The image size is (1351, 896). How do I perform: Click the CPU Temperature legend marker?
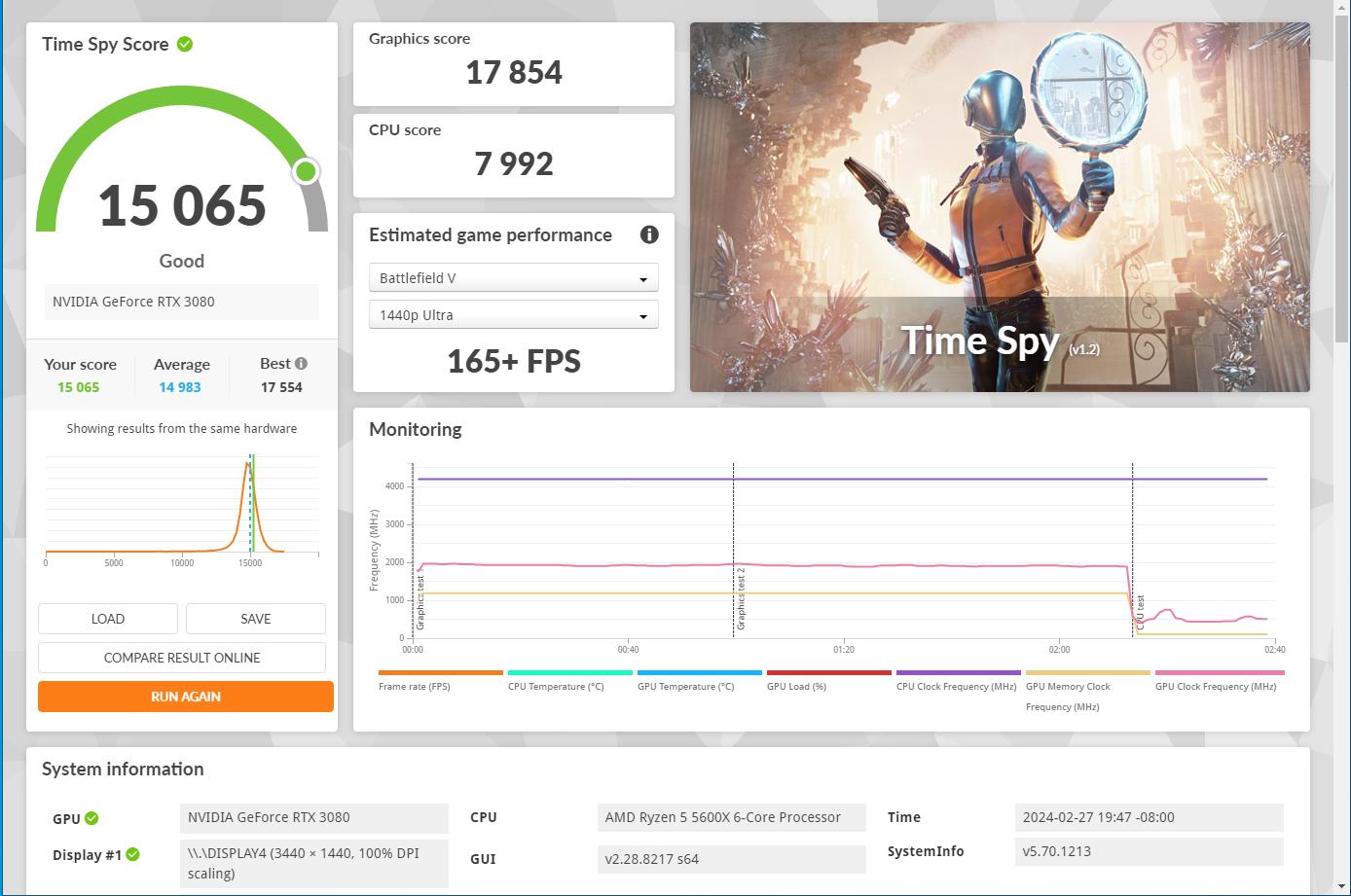pyautogui.click(x=569, y=671)
